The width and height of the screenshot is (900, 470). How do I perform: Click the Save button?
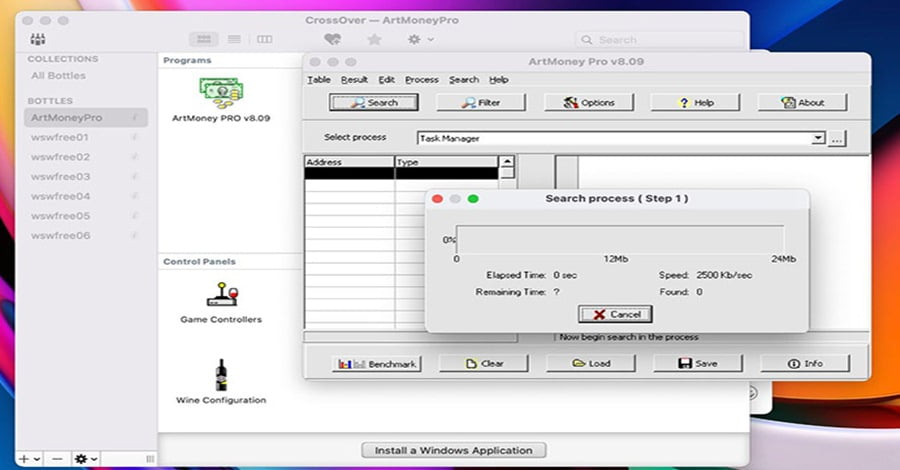(x=698, y=364)
